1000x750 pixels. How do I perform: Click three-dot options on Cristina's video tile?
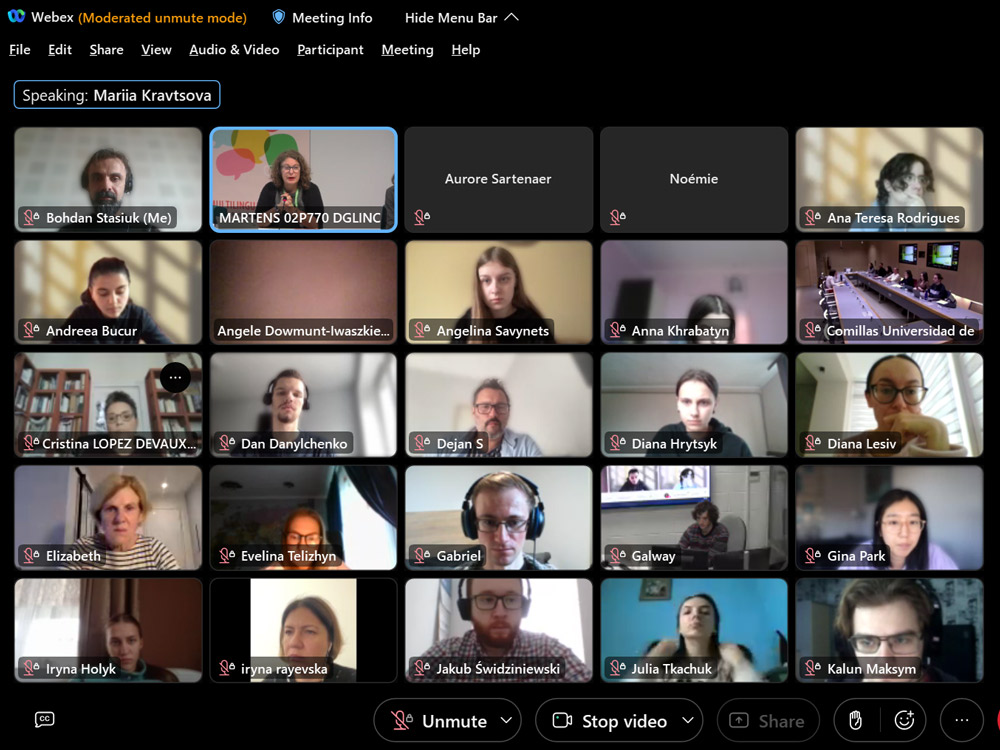point(175,377)
